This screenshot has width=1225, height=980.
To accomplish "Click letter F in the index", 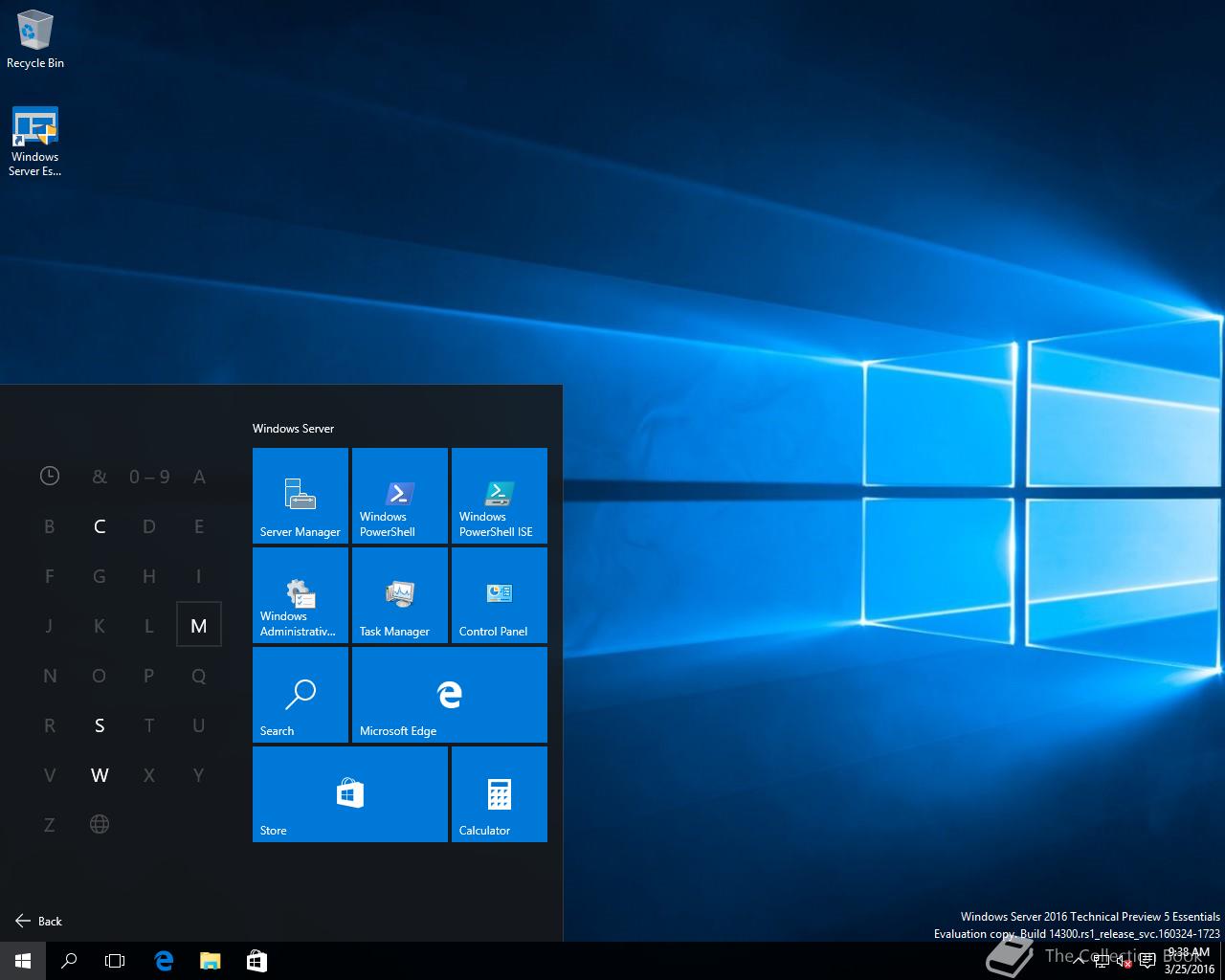I will click(x=50, y=575).
